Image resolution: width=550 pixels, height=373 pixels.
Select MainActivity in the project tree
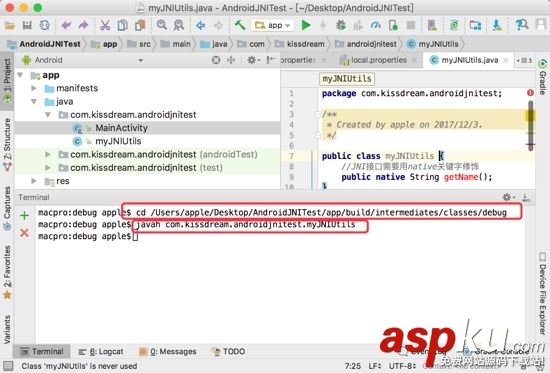(121, 128)
